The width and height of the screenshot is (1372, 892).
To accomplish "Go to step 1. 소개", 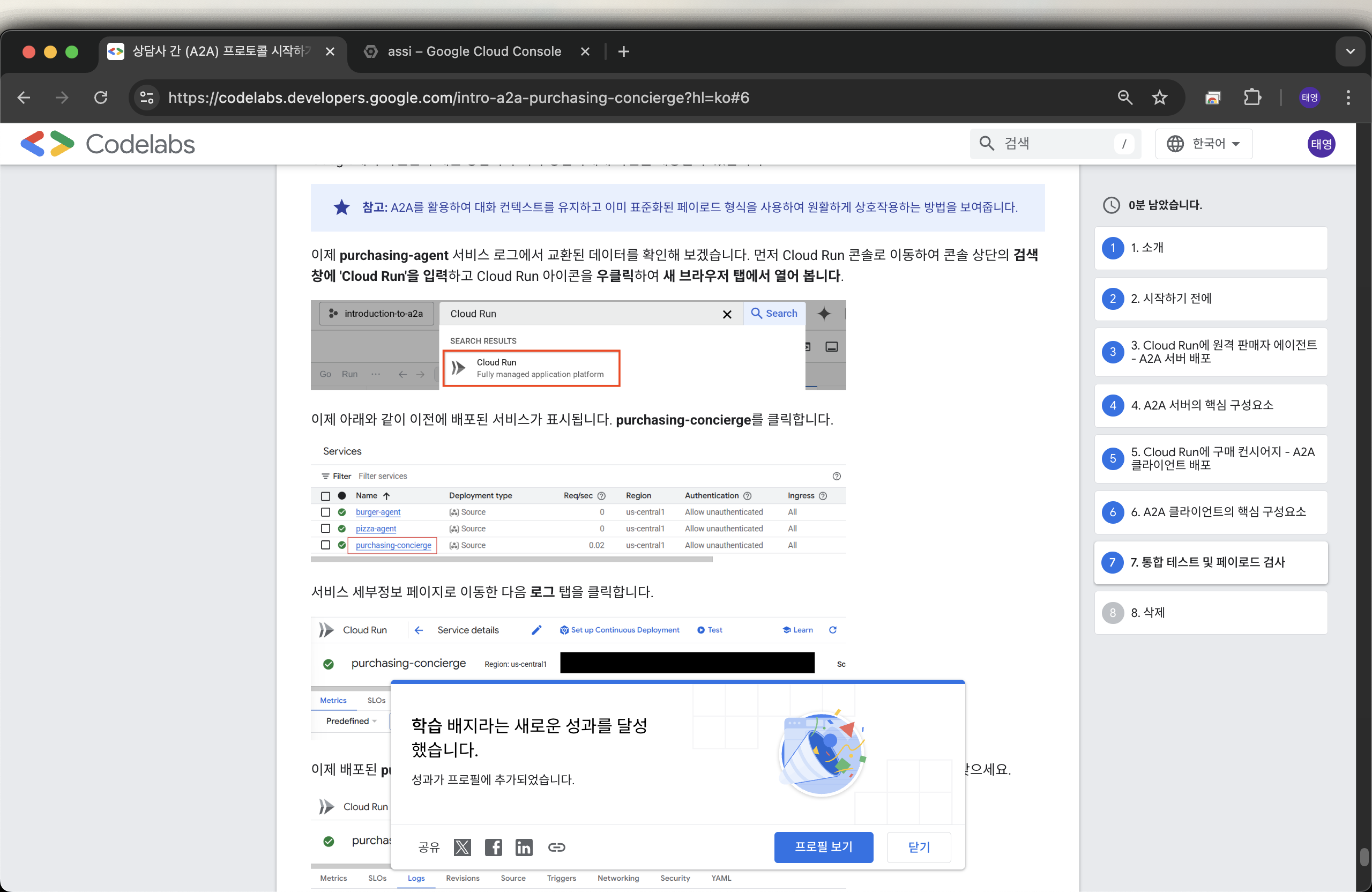I will tap(1211, 248).
